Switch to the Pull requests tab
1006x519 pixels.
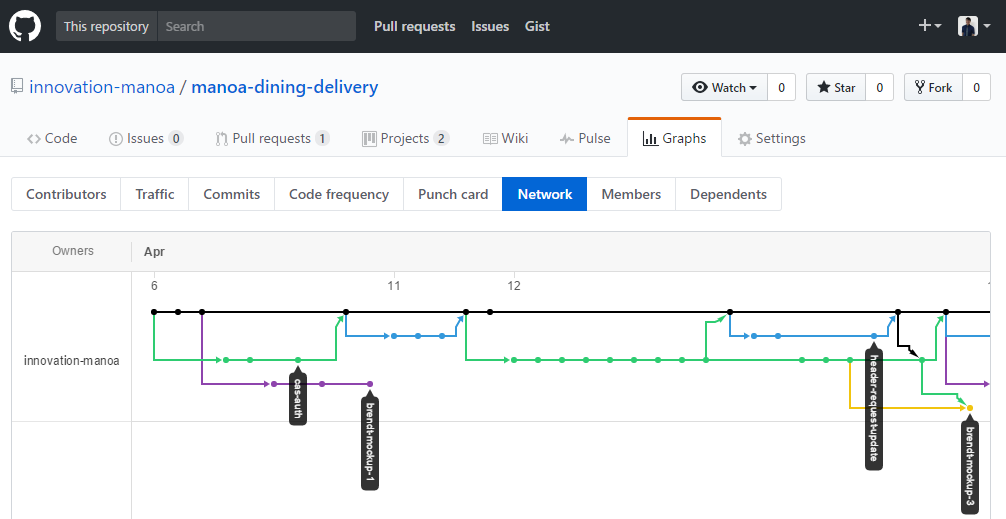coord(273,139)
